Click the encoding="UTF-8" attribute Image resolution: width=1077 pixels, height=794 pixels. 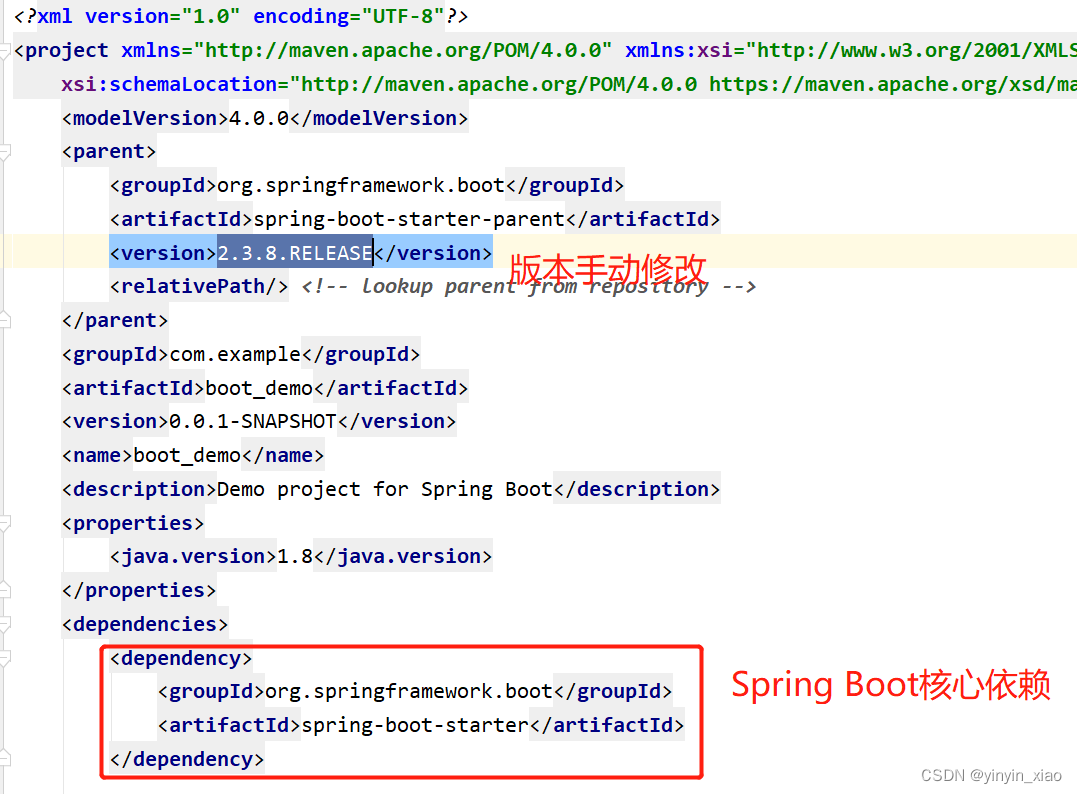349,16
